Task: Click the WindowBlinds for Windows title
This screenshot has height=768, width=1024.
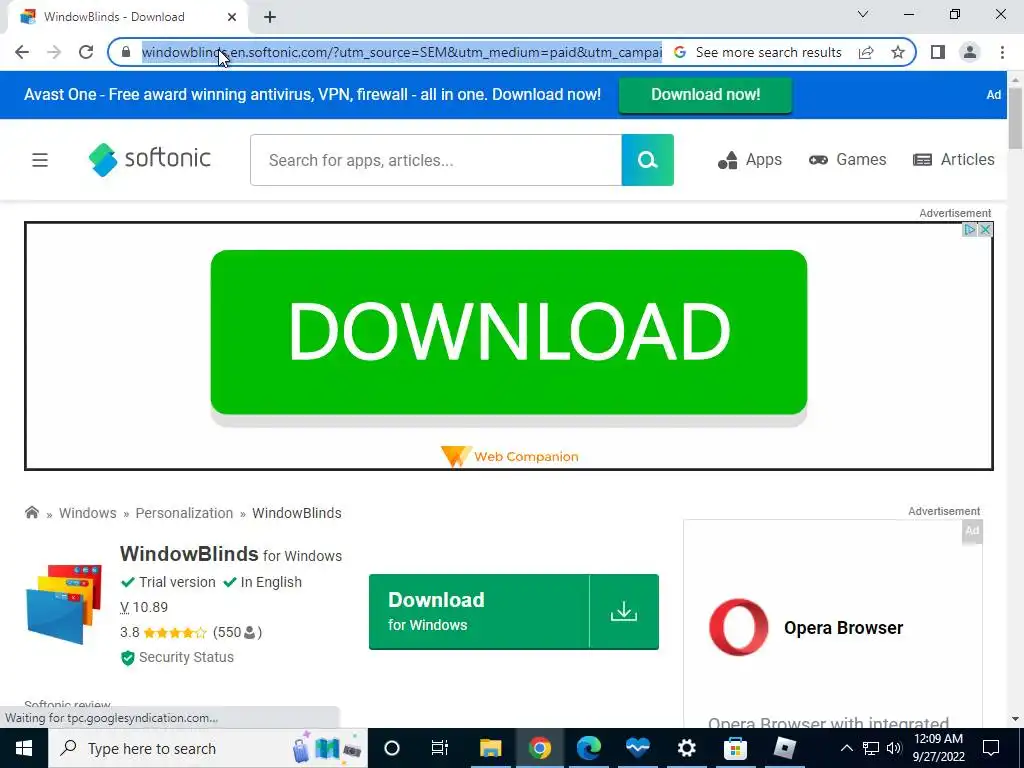Action: click(231, 554)
